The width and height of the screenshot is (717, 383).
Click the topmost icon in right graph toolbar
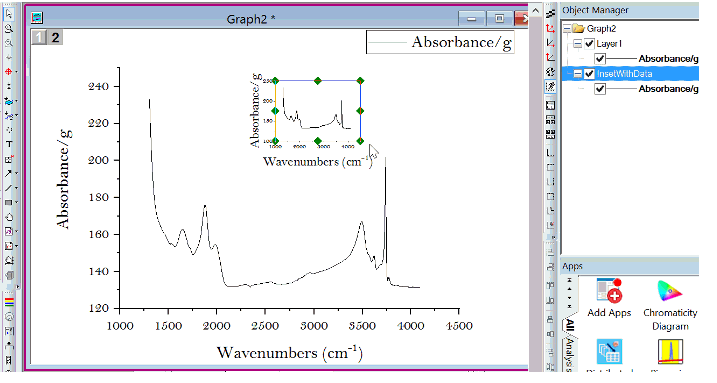(551, 14)
